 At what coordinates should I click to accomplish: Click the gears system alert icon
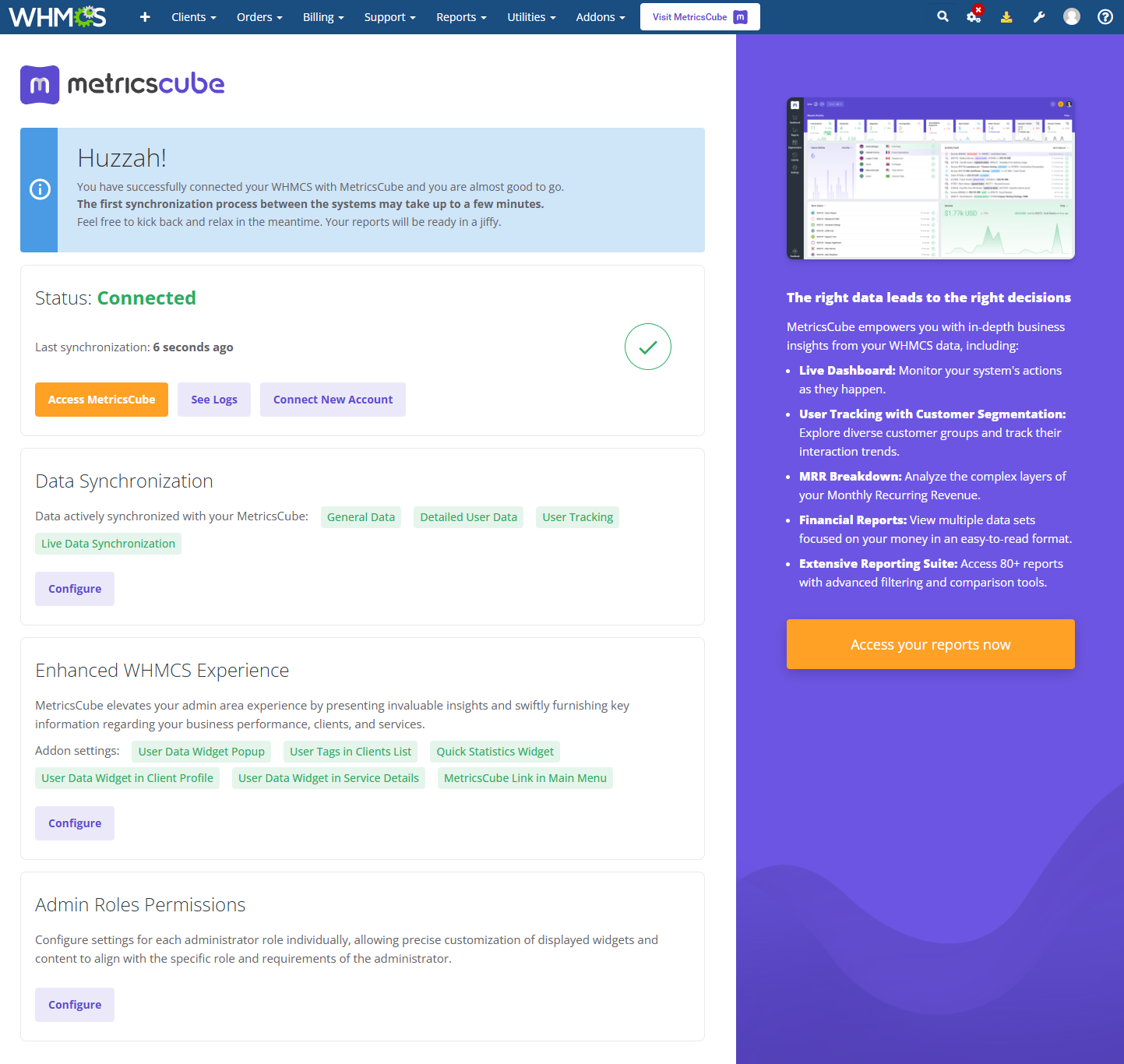tap(974, 15)
